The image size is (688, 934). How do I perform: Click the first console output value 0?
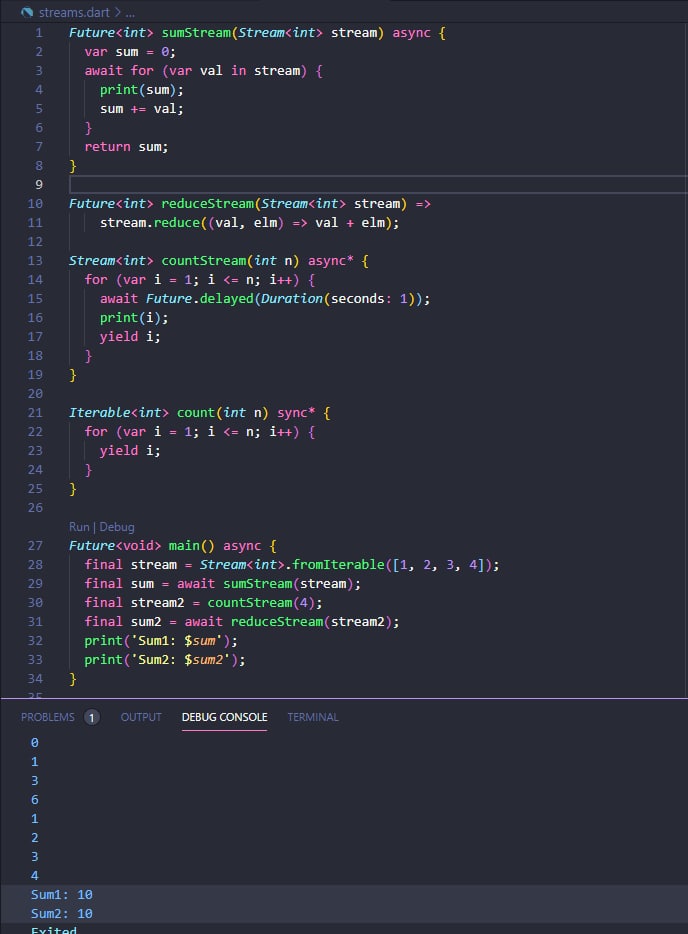click(x=35, y=743)
